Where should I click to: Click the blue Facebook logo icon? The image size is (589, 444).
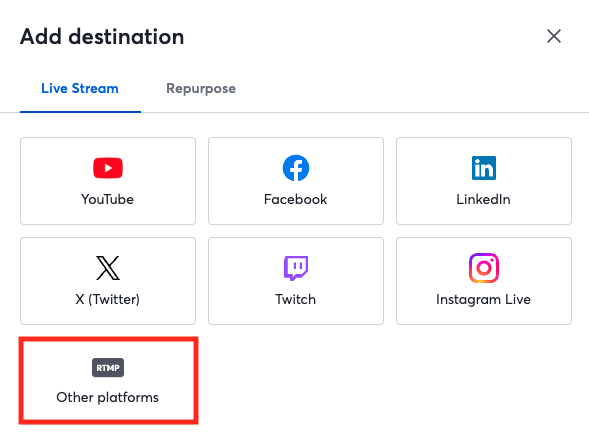click(296, 168)
